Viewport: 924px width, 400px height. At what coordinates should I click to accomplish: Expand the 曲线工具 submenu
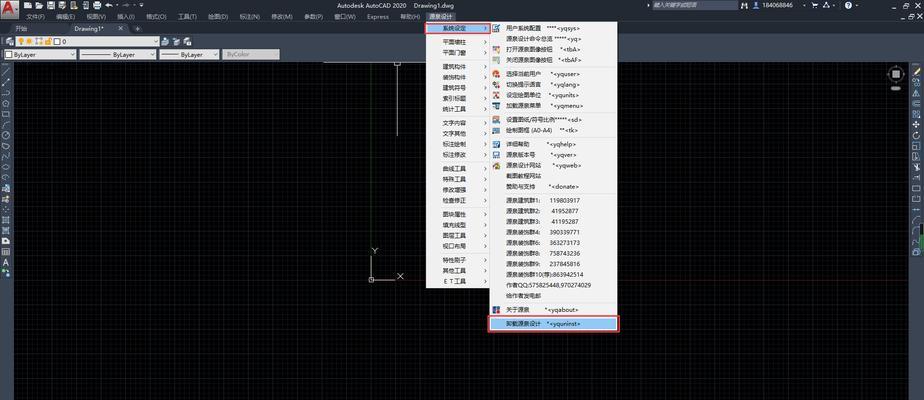(x=457, y=168)
